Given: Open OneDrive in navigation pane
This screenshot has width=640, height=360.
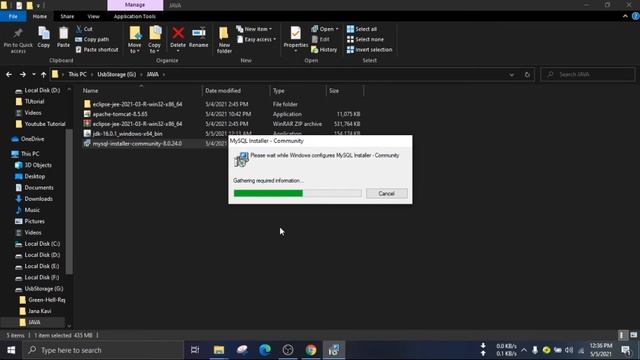Looking at the screenshot, I should click(32, 139).
